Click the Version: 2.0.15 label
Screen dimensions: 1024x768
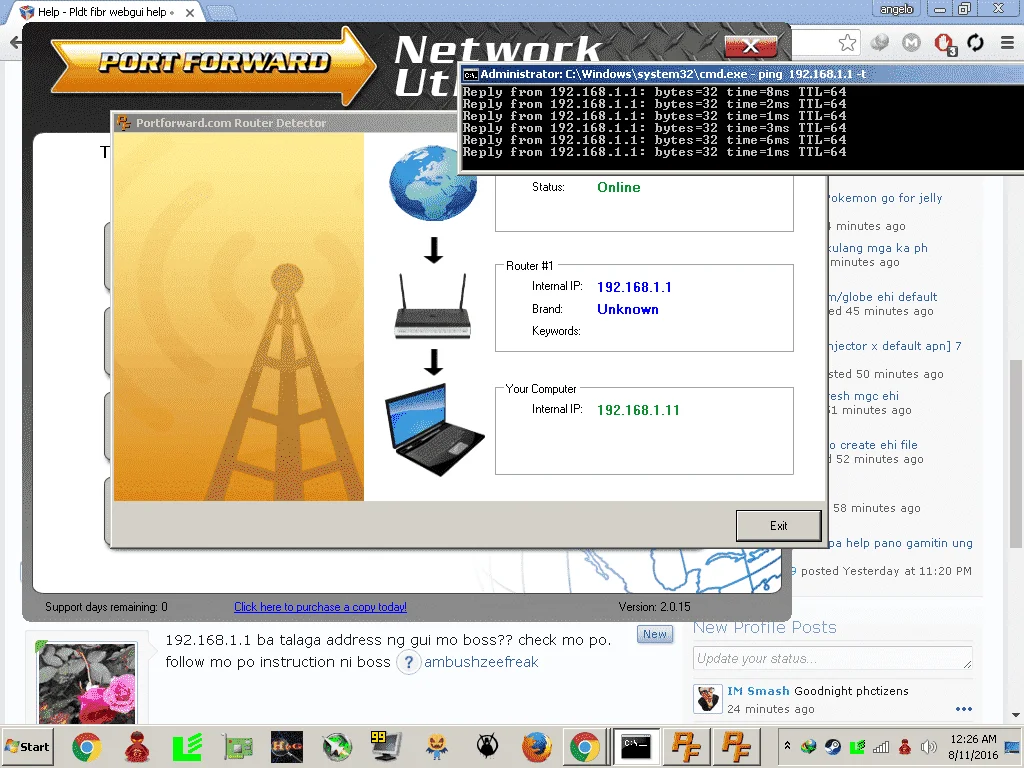(654, 607)
